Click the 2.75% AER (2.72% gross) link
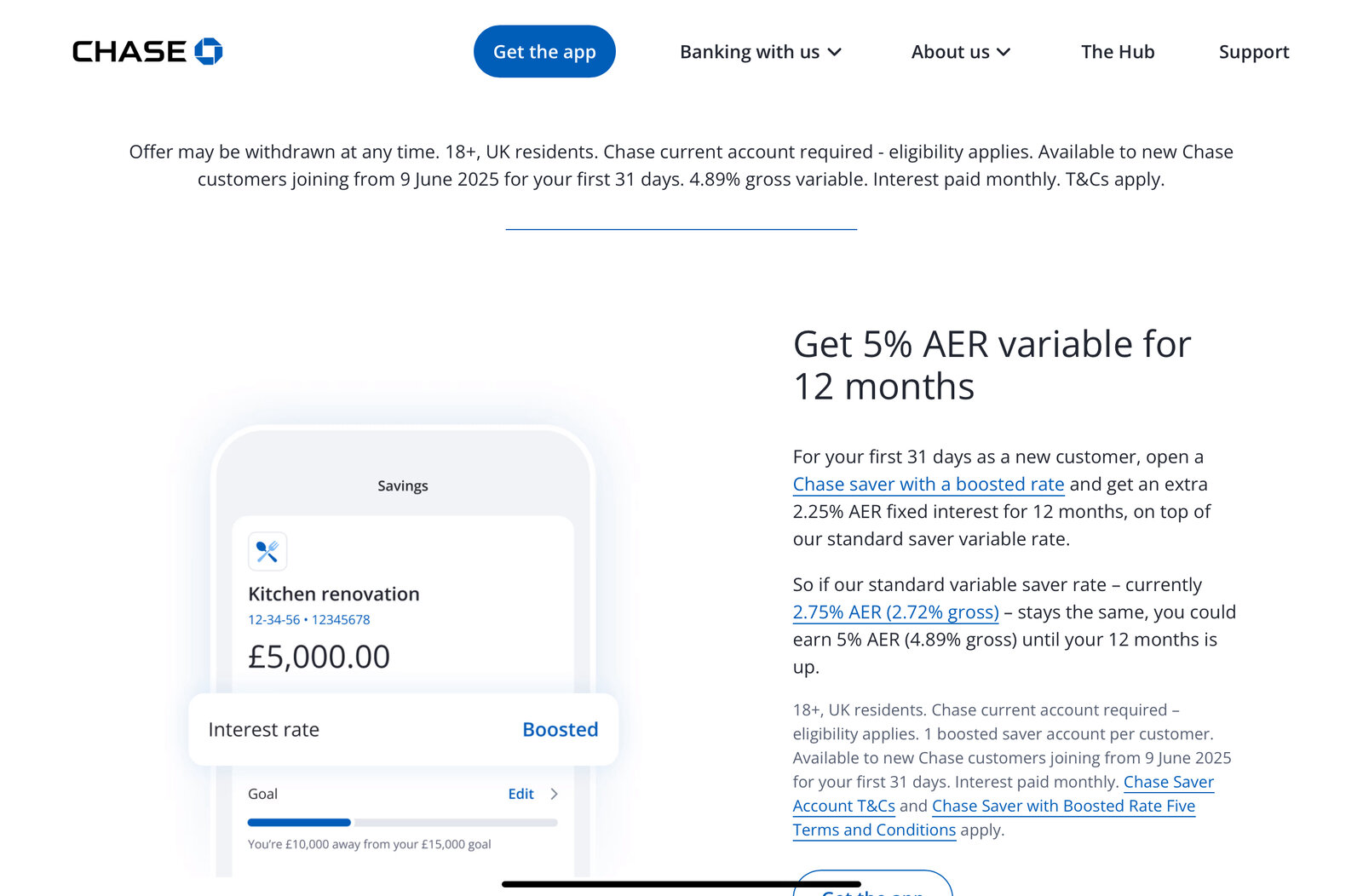This screenshot has width=1363, height=896. click(895, 612)
